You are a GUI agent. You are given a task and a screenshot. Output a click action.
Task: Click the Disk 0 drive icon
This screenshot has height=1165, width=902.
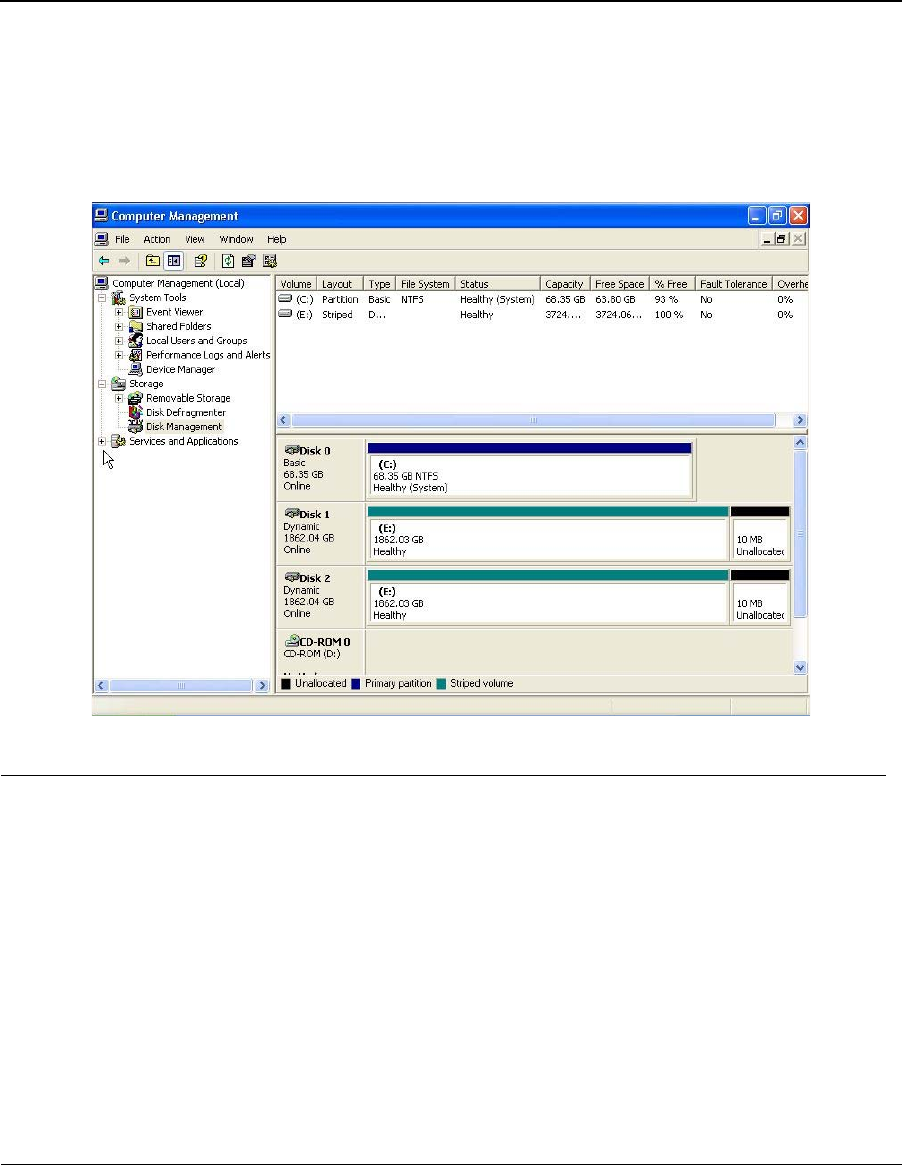coord(291,450)
